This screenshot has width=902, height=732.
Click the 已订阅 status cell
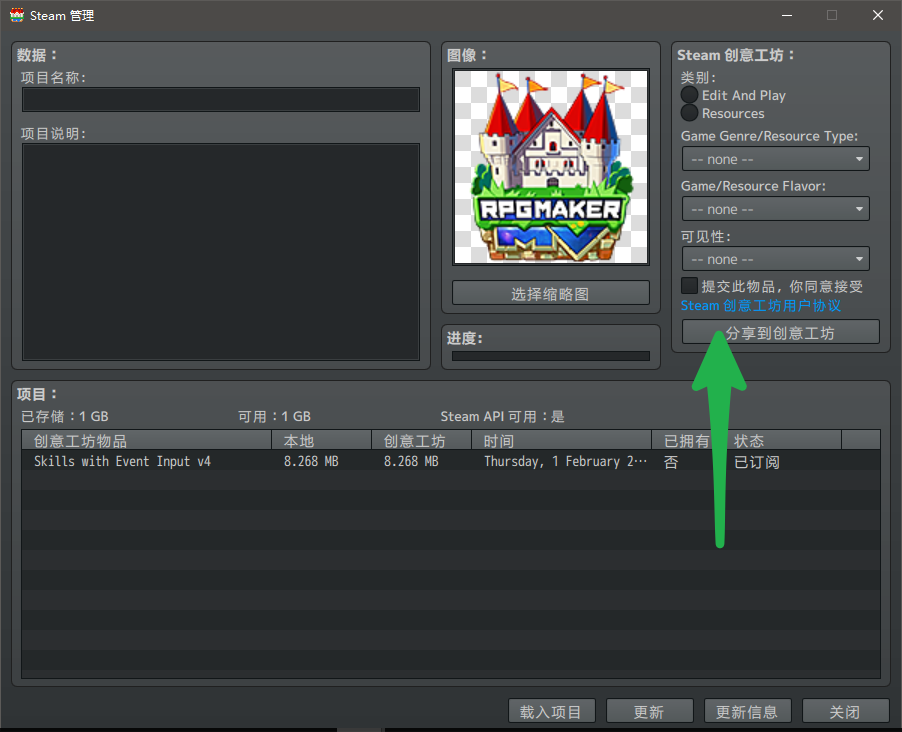(756, 462)
